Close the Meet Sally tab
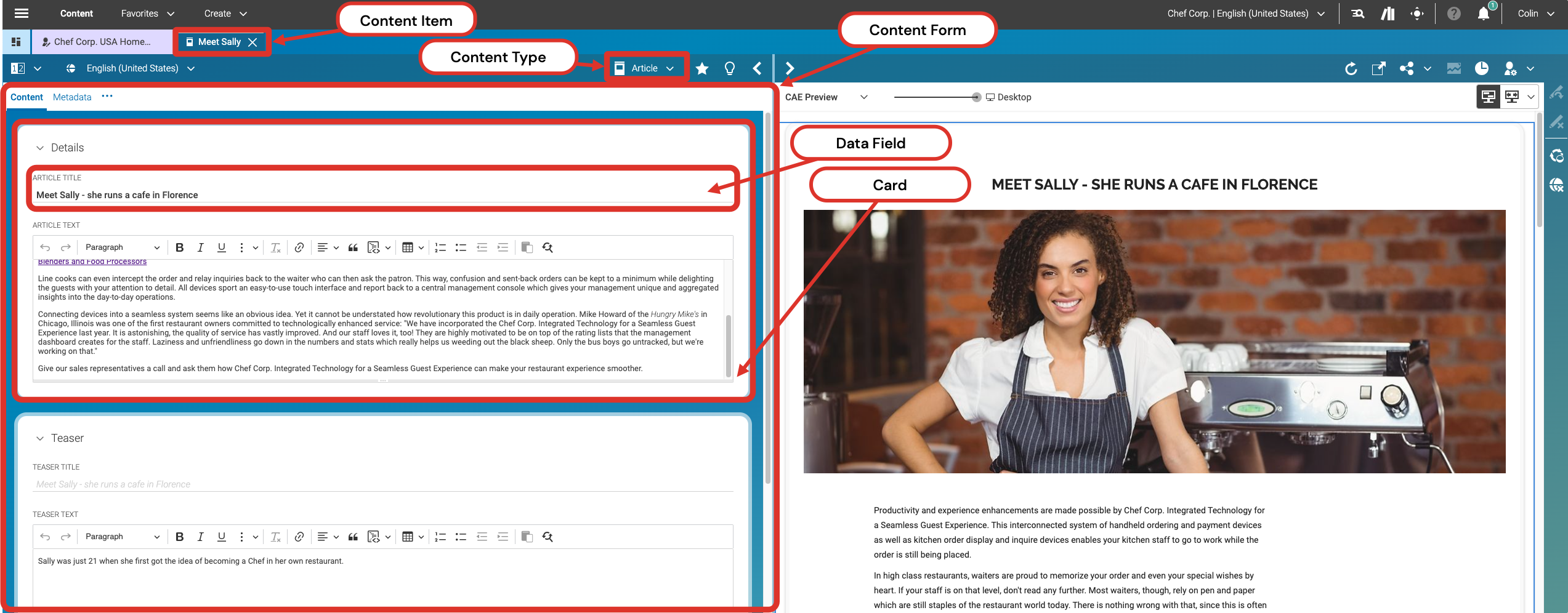1568x613 pixels. point(253,42)
